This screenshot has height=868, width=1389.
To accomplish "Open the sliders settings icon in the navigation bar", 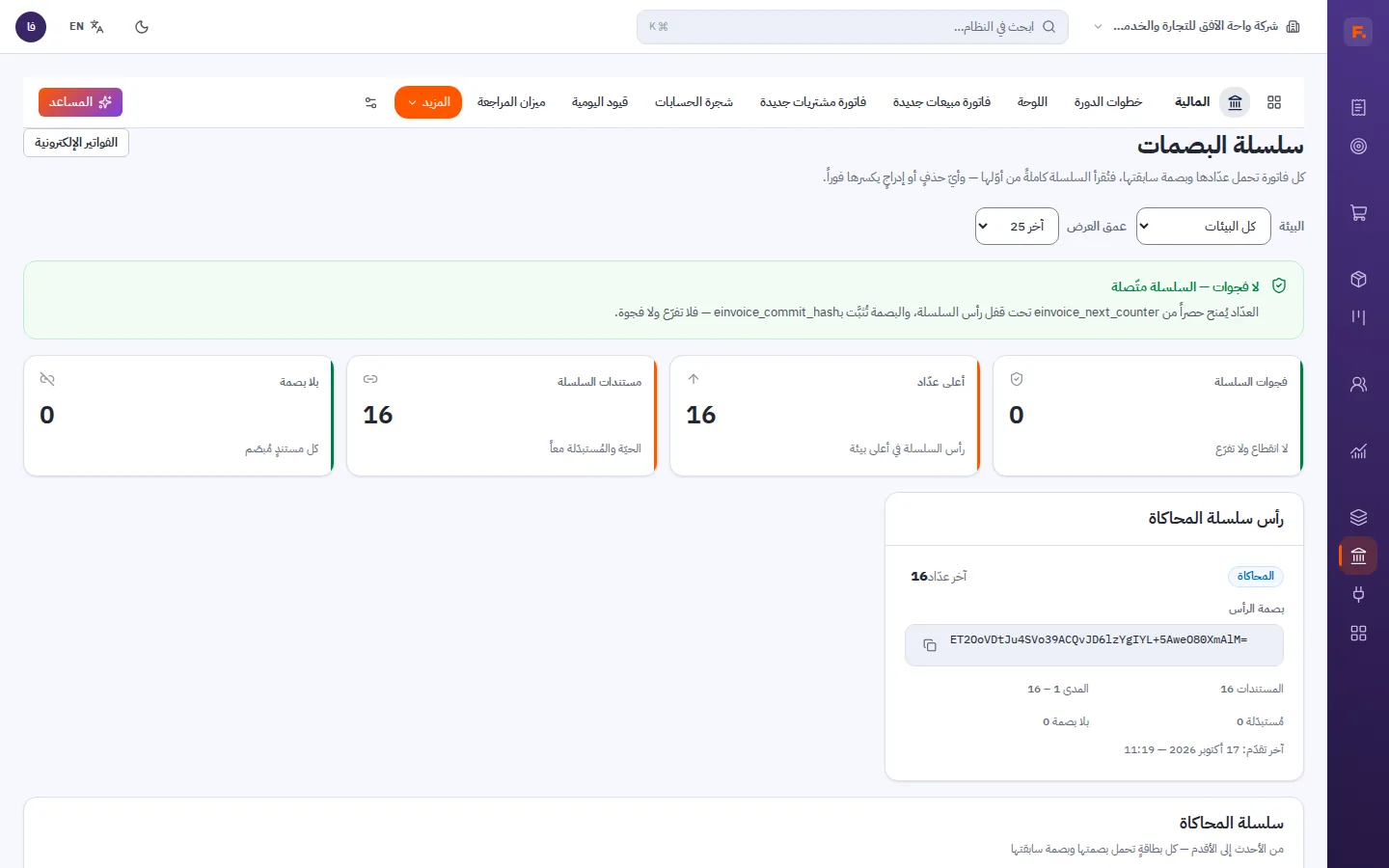I will coord(370,102).
